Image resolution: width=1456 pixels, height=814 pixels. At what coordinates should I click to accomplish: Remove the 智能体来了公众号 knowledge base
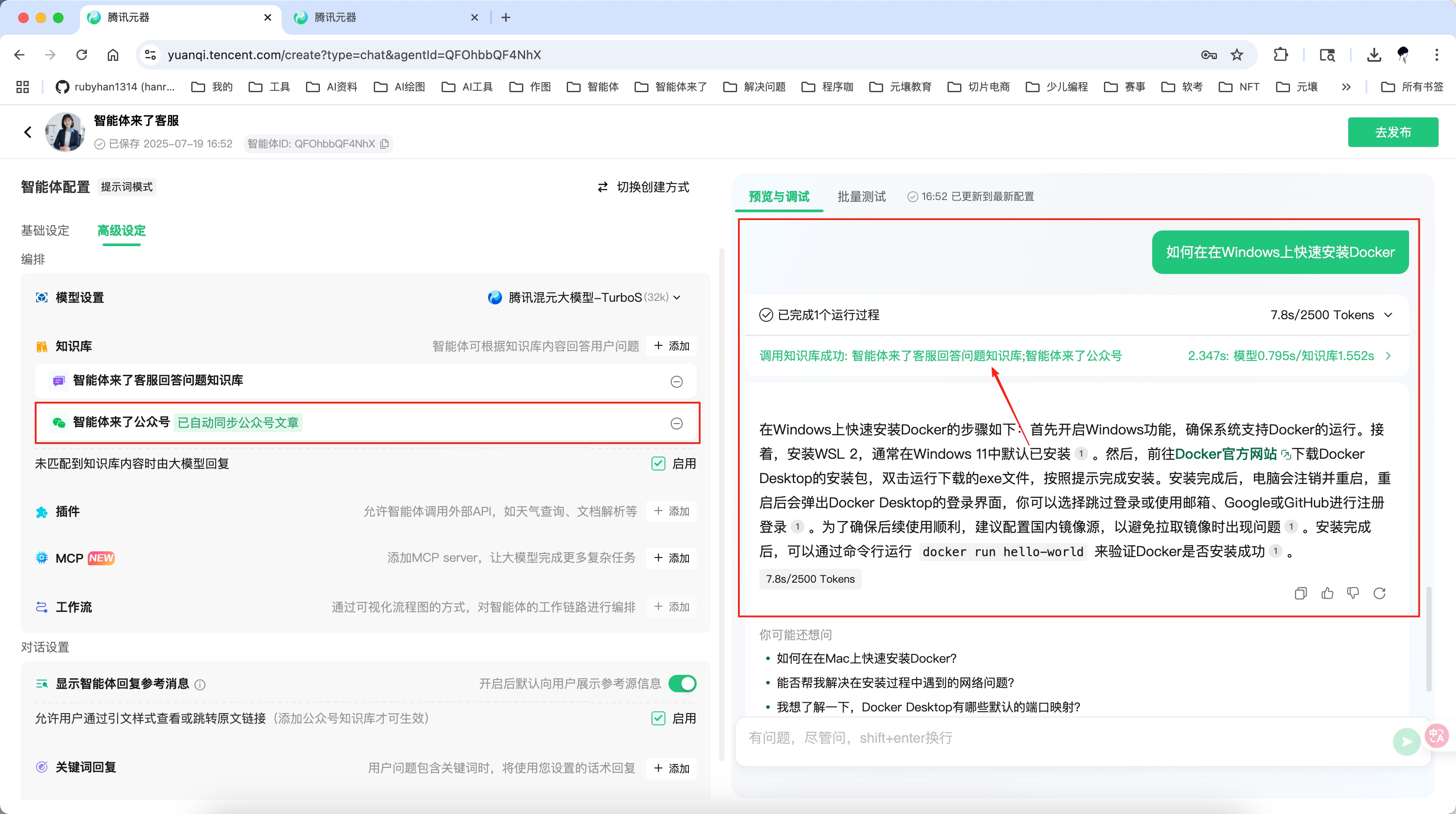tap(677, 423)
